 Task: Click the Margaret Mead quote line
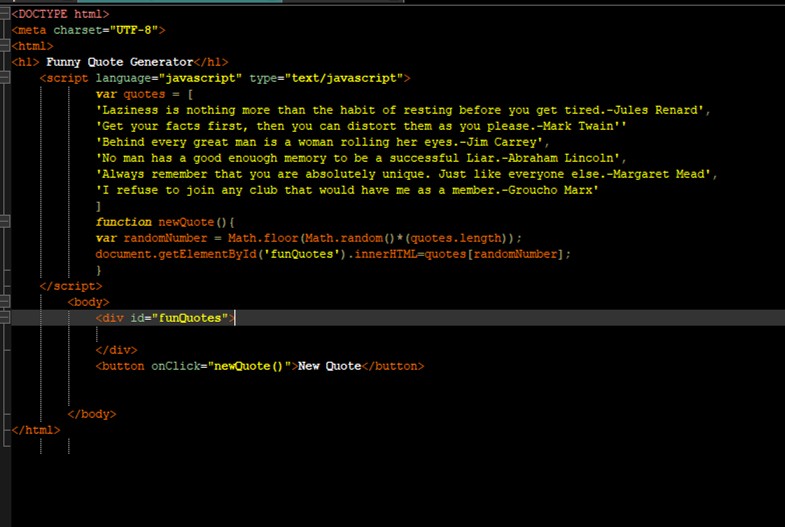407,174
